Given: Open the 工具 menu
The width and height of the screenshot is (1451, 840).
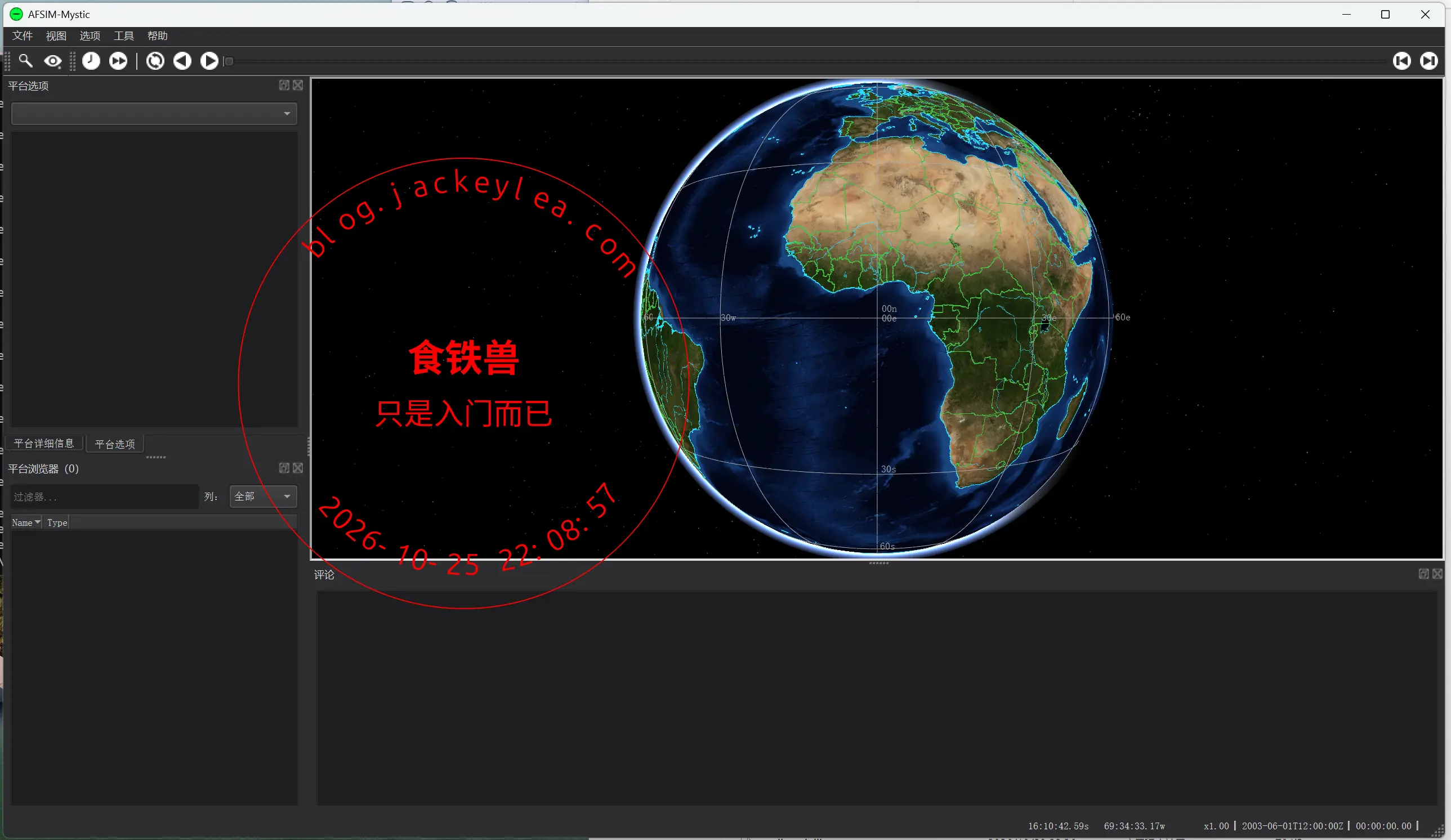Looking at the screenshot, I should point(123,35).
